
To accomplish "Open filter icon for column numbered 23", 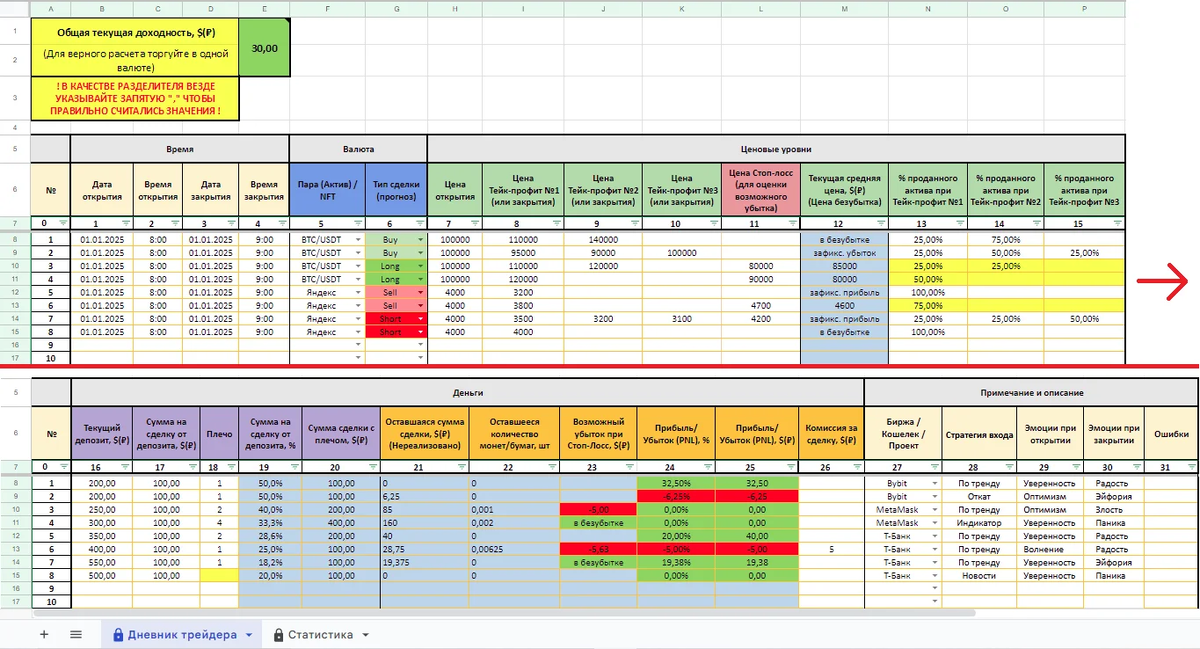I will 628,467.
